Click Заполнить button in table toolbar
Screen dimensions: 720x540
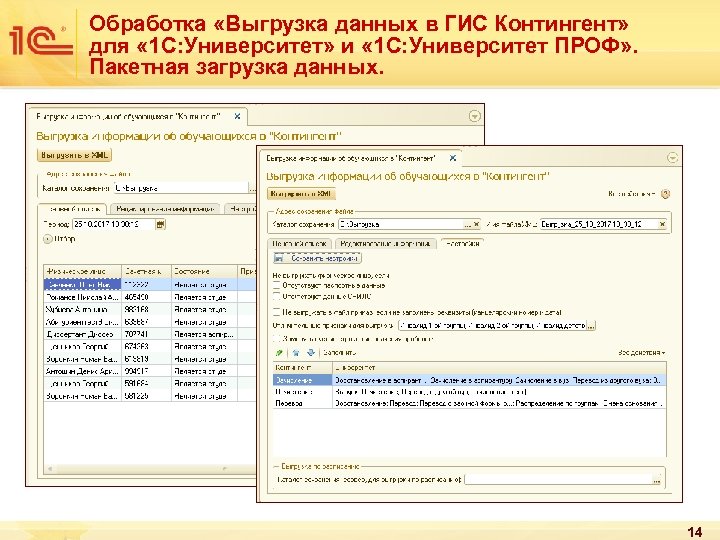click(x=339, y=353)
